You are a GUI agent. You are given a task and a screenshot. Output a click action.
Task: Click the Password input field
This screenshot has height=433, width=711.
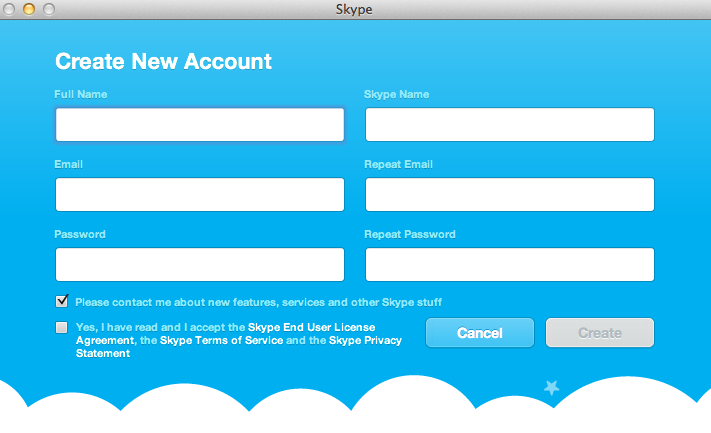click(200, 264)
